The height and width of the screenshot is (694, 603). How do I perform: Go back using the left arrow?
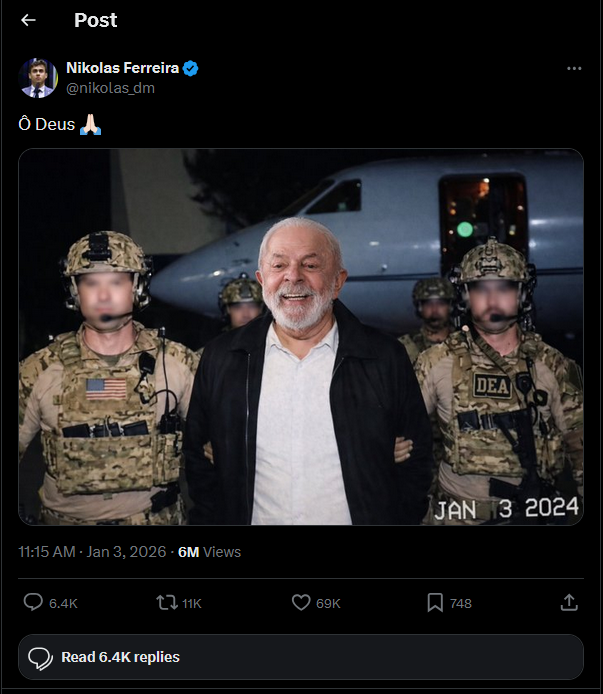[28, 20]
